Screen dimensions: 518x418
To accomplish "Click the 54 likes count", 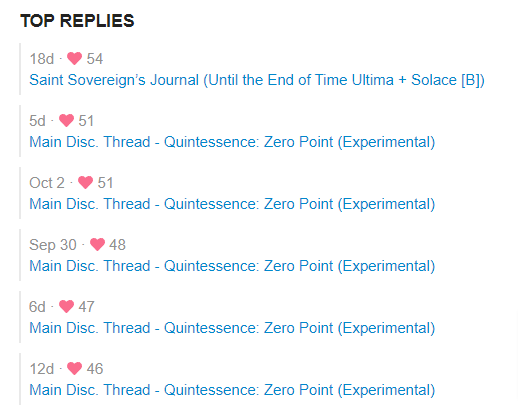I will [x=95, y=59].
